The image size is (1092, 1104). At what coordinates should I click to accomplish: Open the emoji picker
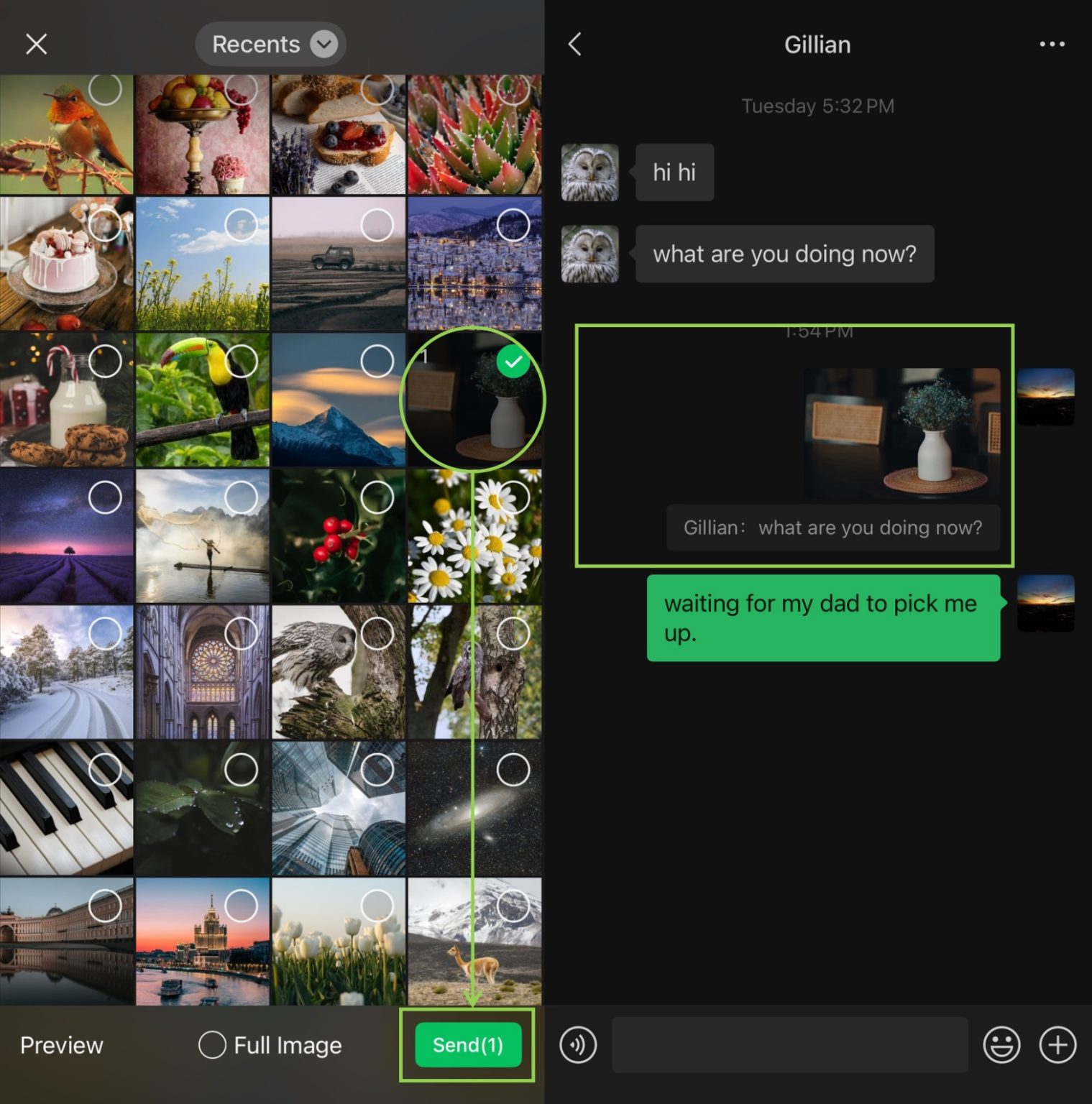click(x=1002, y=1045)
